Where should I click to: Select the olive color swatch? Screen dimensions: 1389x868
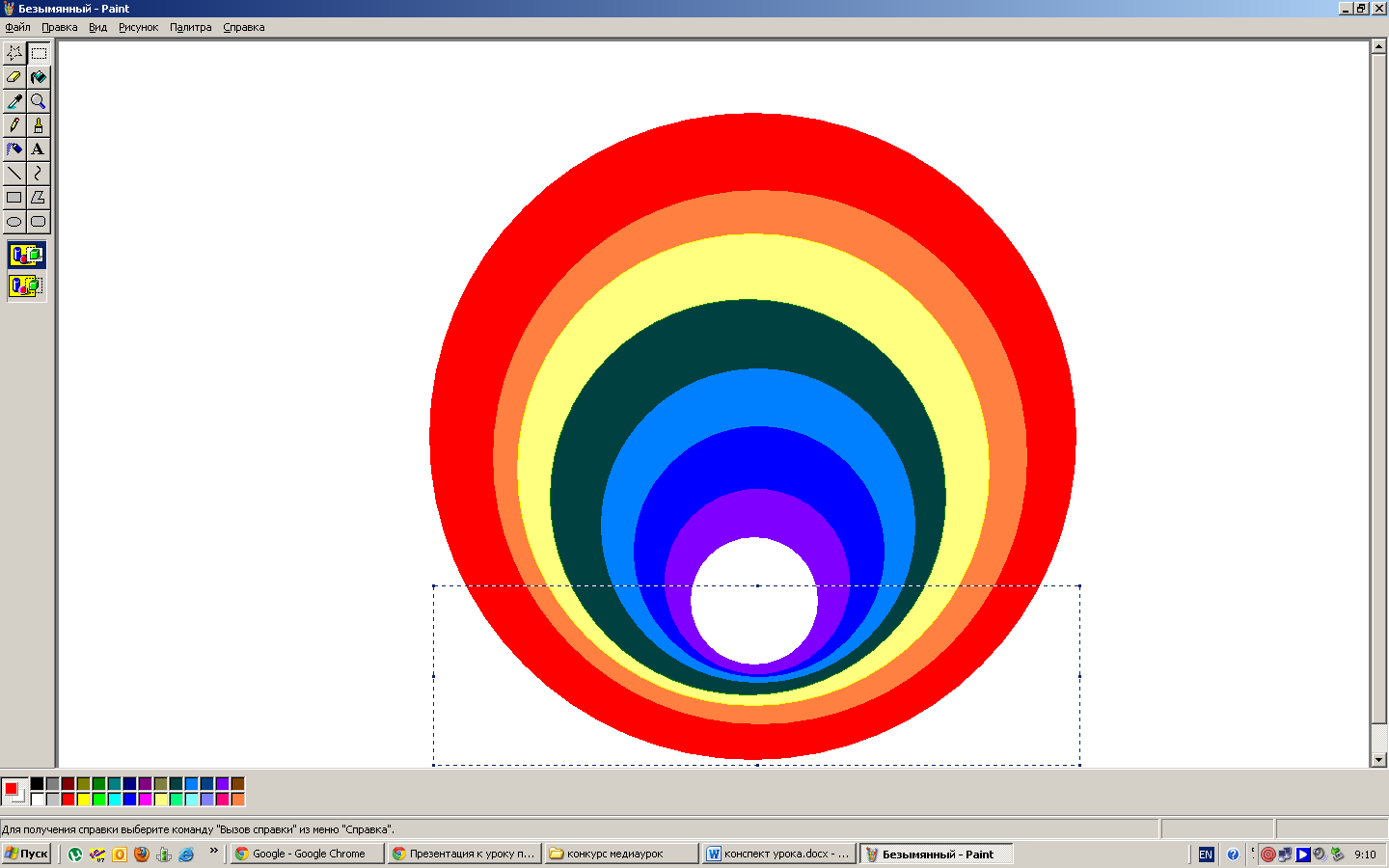click(x=84, y=784)
